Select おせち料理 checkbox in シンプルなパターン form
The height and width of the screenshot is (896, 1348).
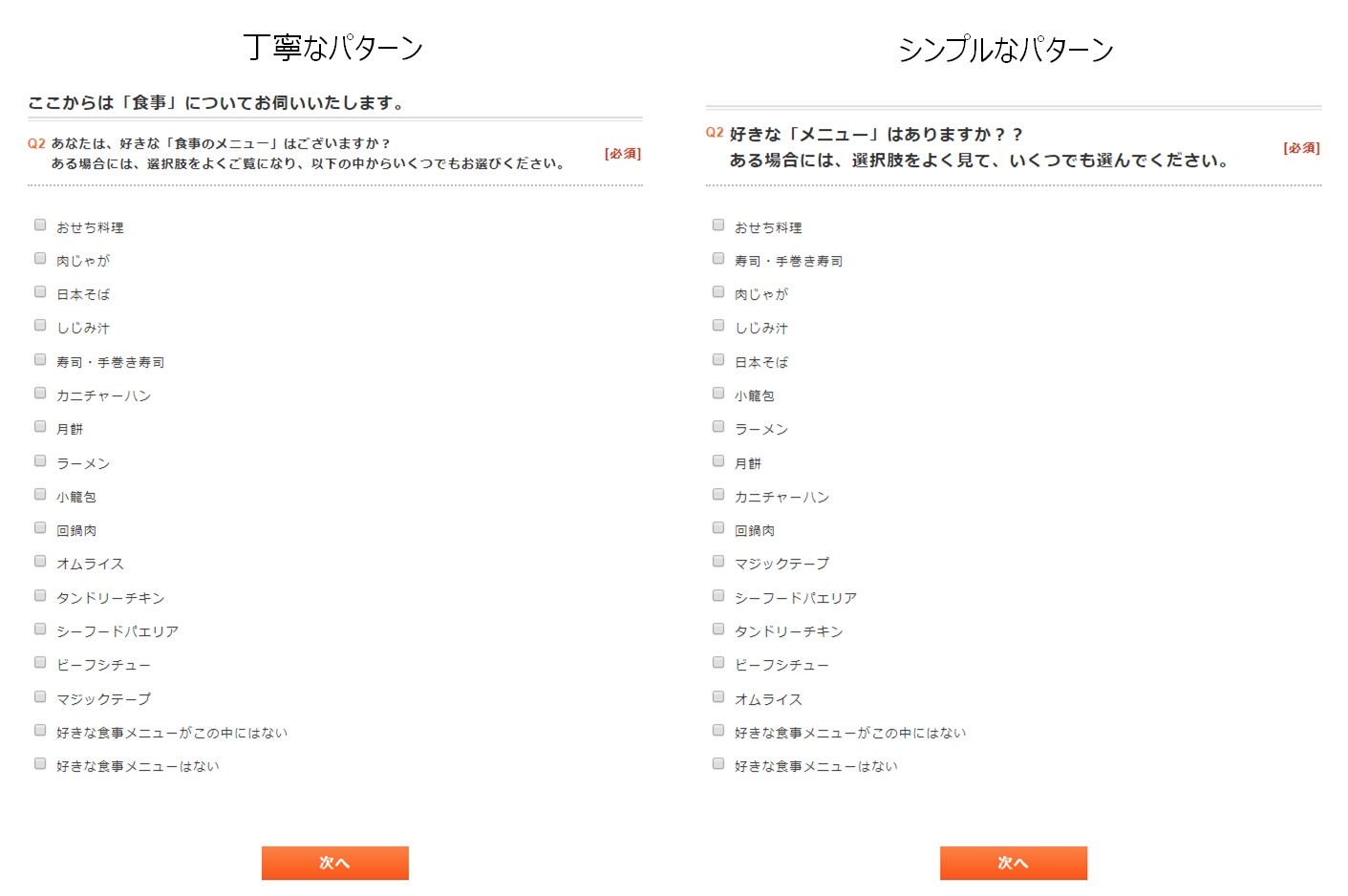718,225
